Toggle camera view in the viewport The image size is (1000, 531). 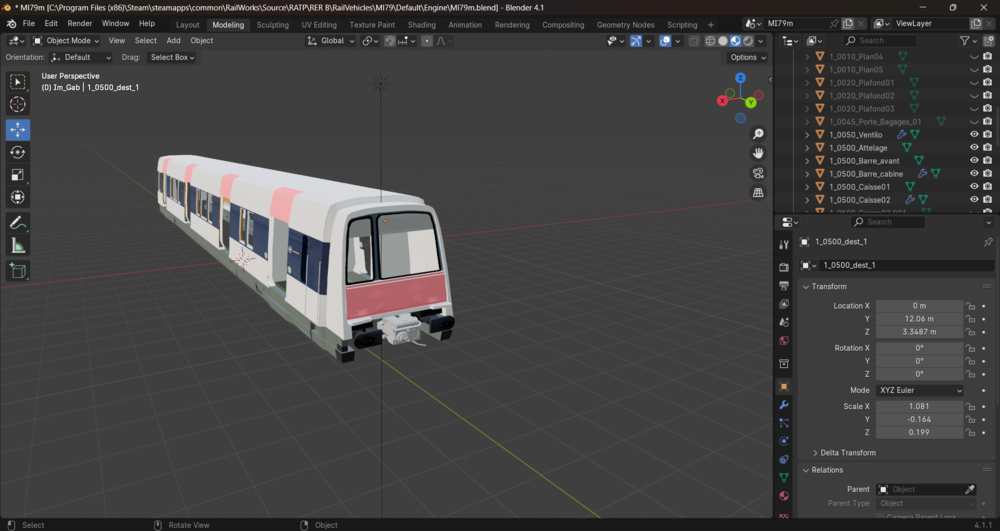pos(758,173)
